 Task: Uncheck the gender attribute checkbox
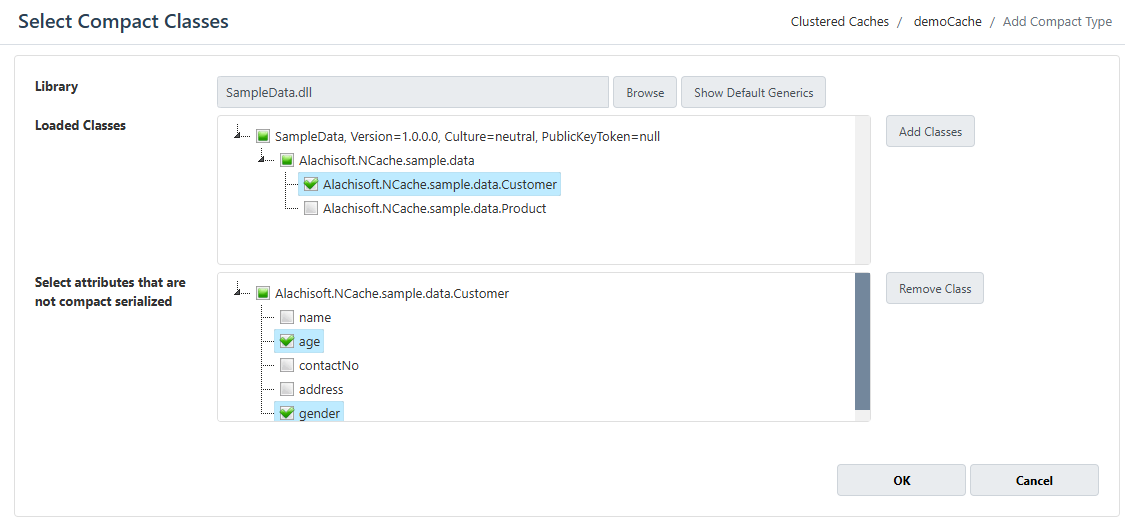[287, 413]
